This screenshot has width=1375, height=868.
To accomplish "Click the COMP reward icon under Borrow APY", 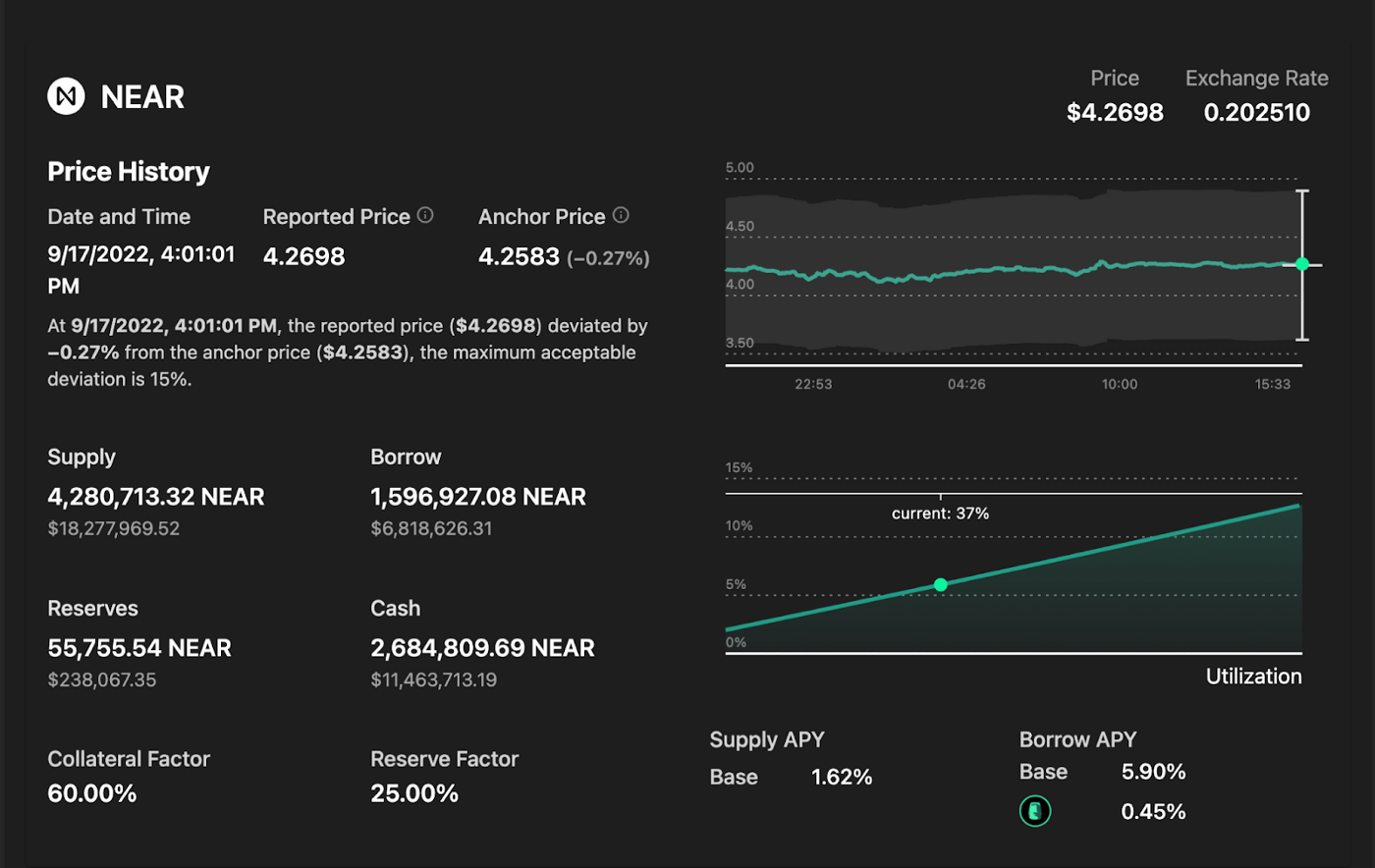I will point(1034,811).
